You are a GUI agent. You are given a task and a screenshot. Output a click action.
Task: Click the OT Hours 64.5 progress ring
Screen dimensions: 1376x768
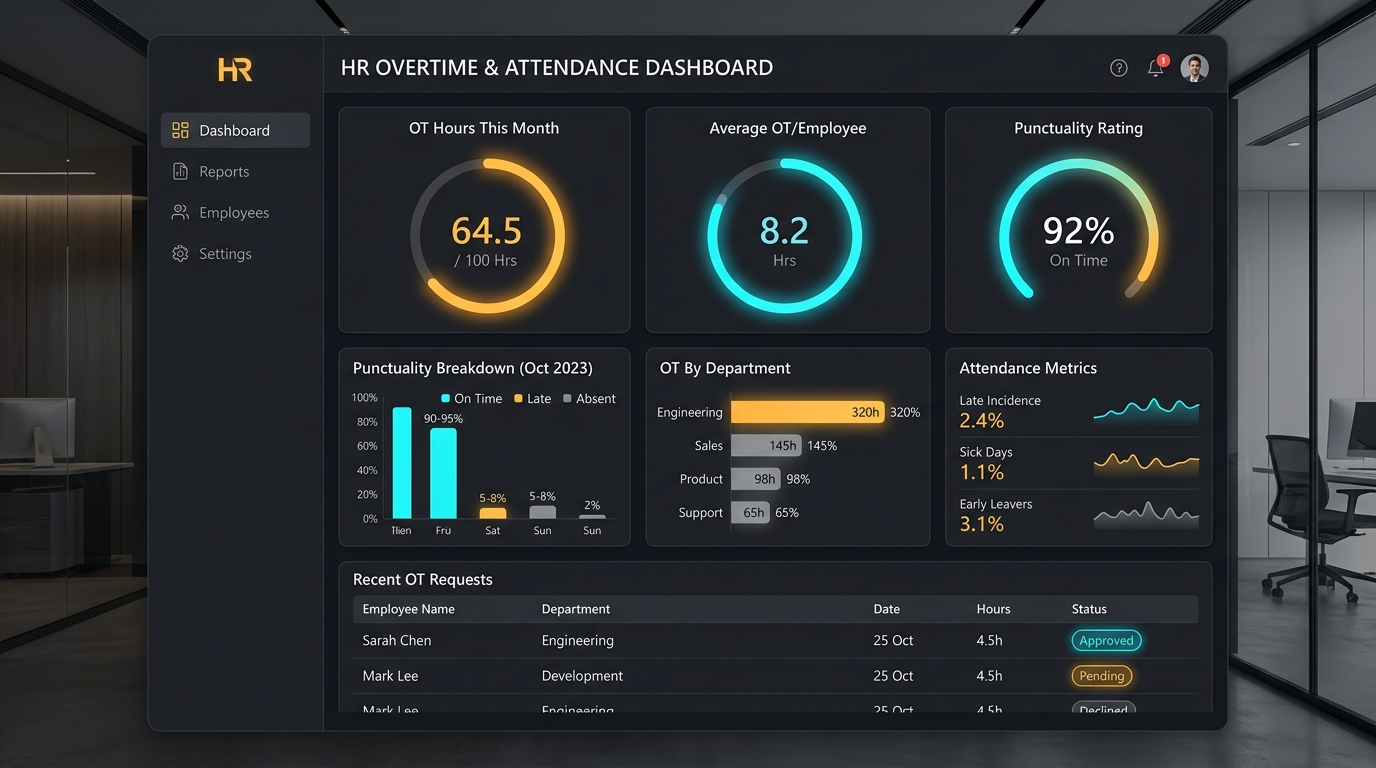tap(487, 236)
